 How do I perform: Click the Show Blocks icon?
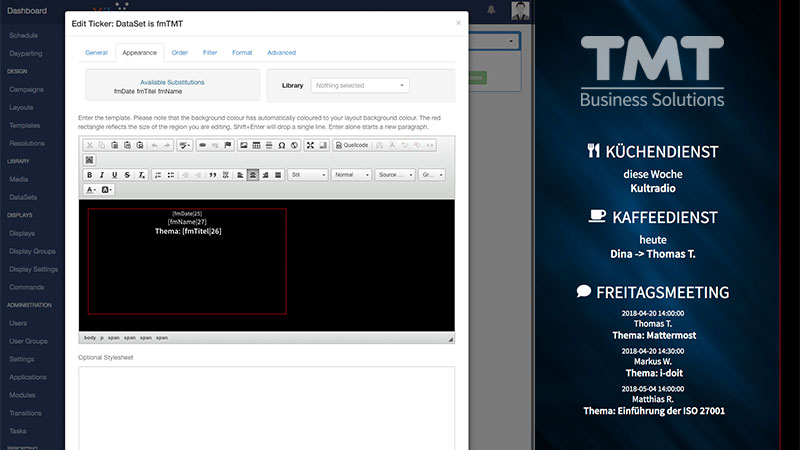click(322, 145)
